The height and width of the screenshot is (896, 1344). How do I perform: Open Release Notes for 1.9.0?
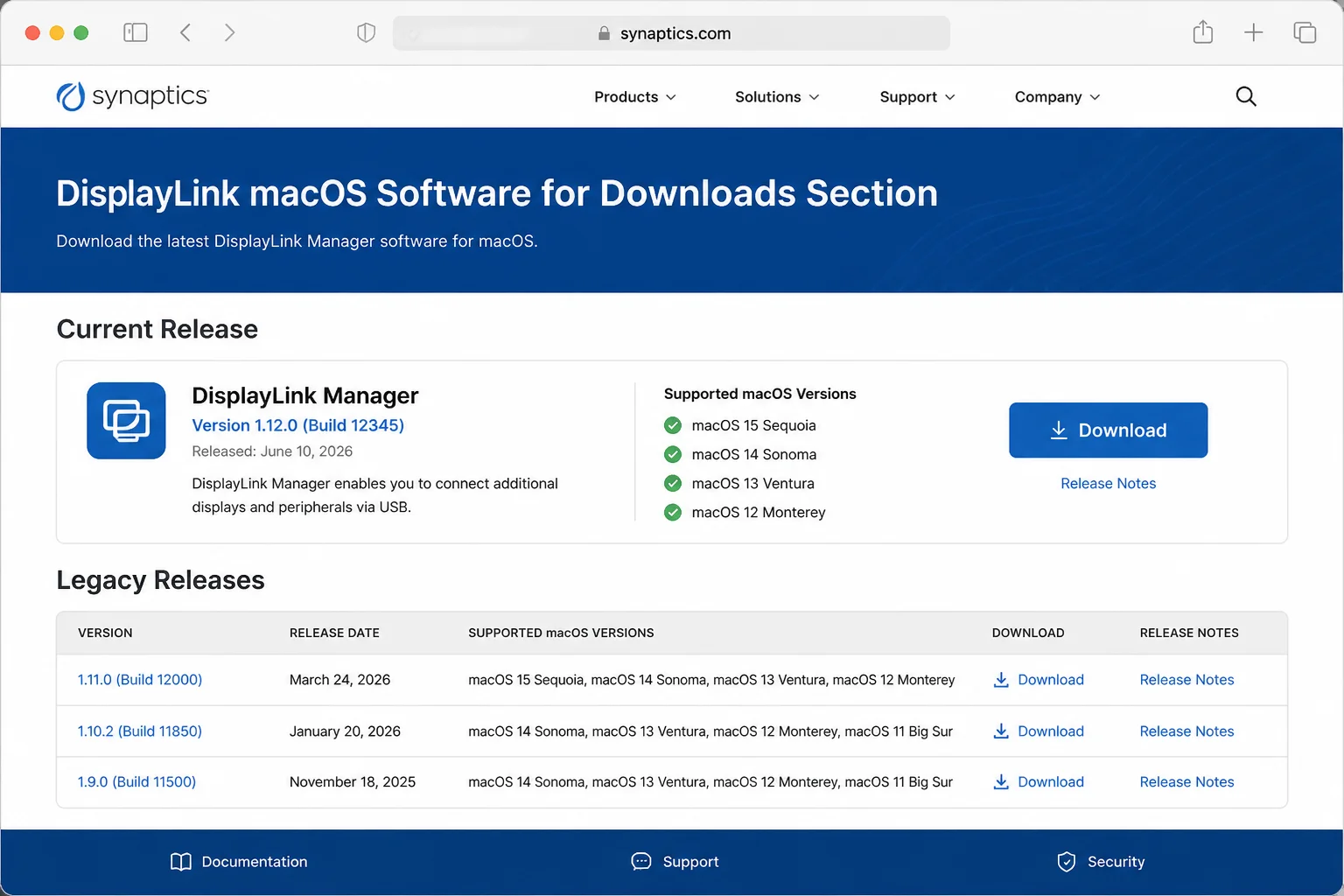[x=1186, y=782]
